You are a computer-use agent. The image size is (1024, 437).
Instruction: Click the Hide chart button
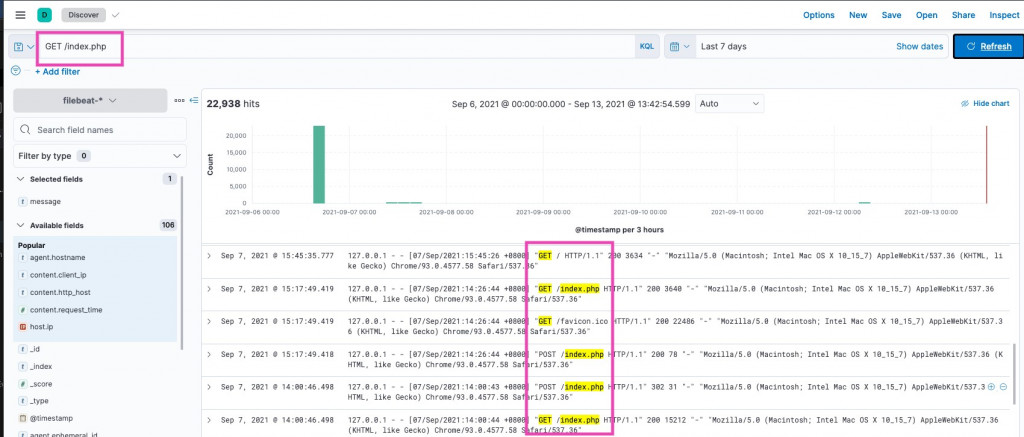point(985,103)
